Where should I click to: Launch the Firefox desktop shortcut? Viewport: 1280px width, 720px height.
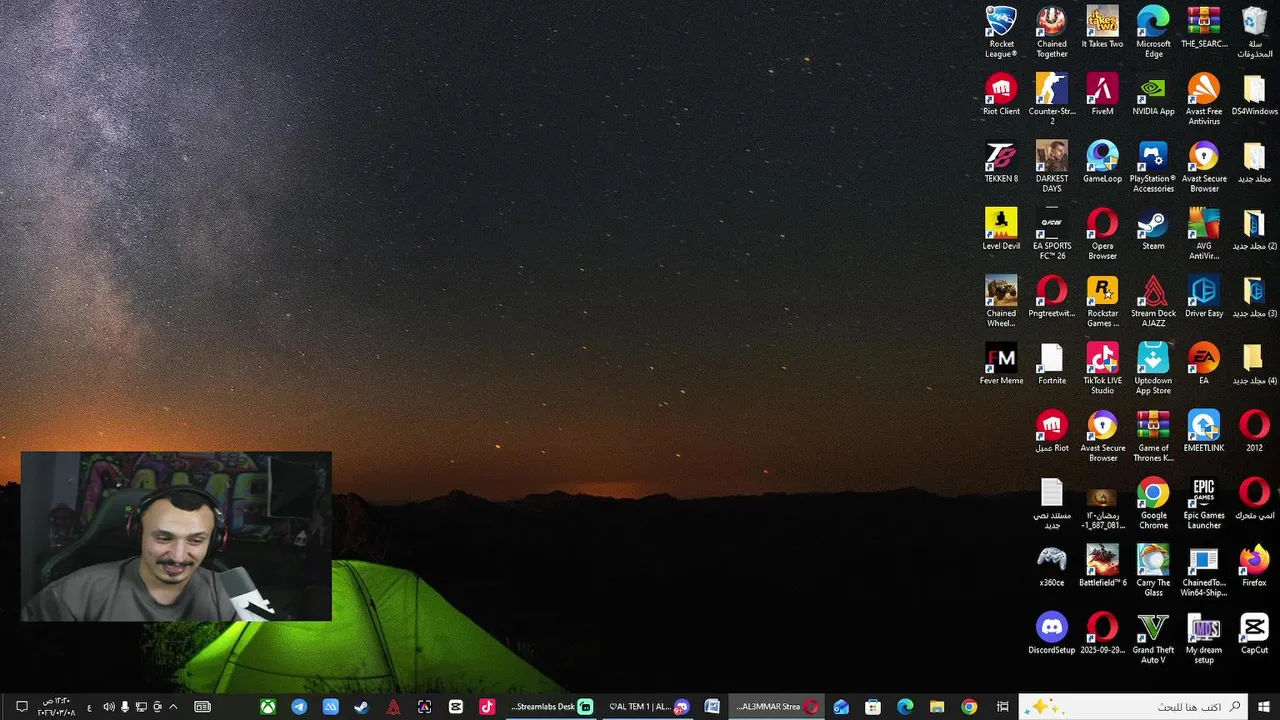tap(1255, 565)
